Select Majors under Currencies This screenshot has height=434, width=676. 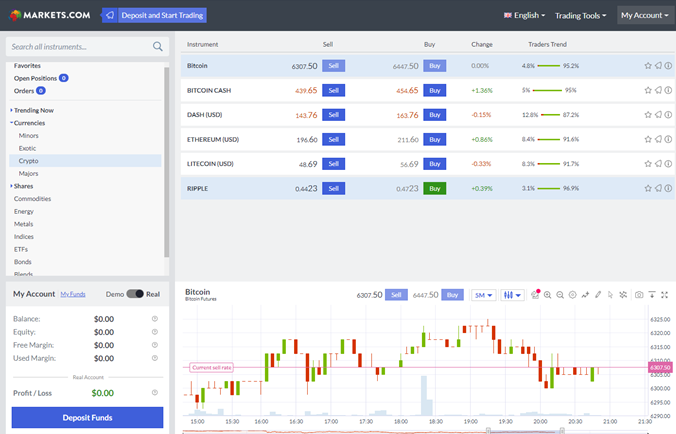coord(28,173)
